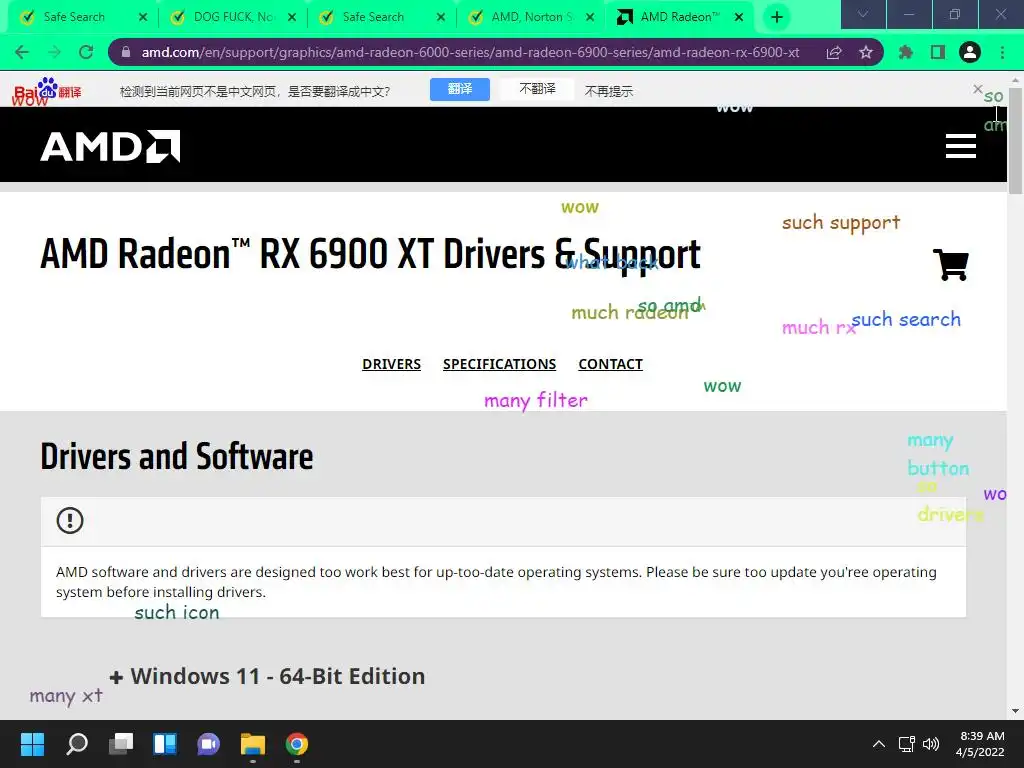Open the Extensions puzzle icon

906,52
